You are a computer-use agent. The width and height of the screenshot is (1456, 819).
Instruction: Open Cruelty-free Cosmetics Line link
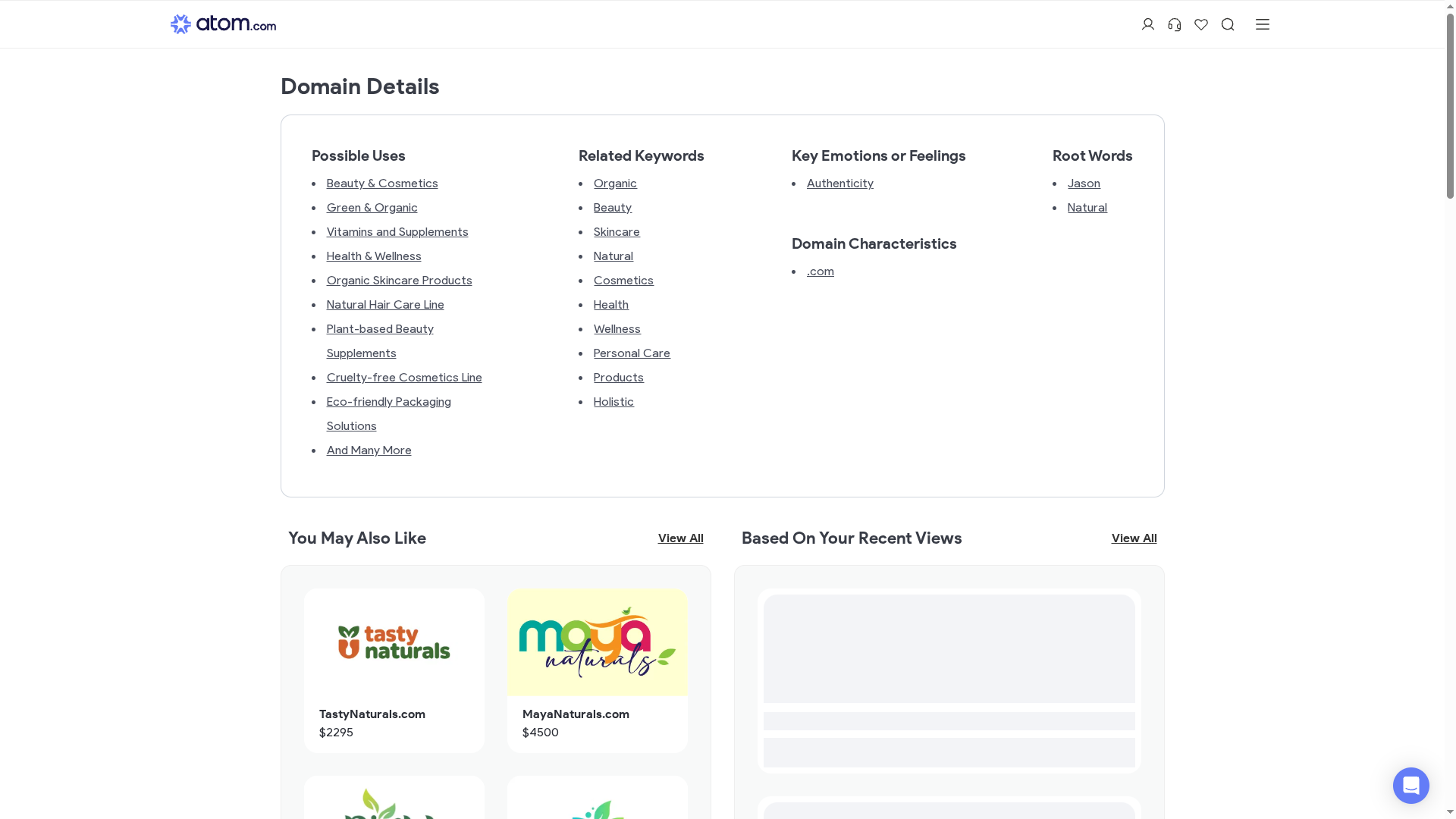coord(404,378)
